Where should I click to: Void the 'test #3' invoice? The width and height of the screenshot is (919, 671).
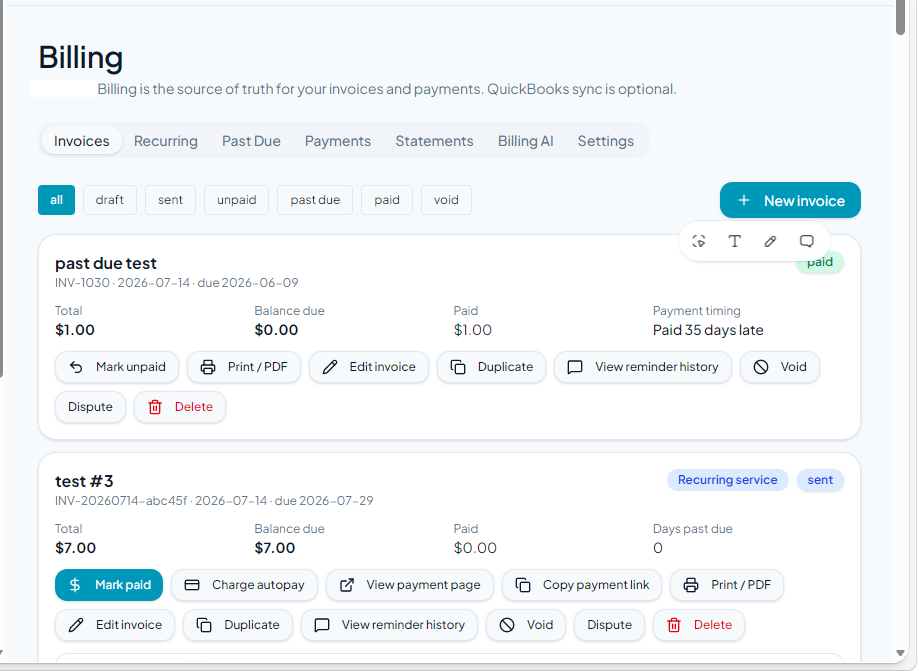click(x=526, y=625)
